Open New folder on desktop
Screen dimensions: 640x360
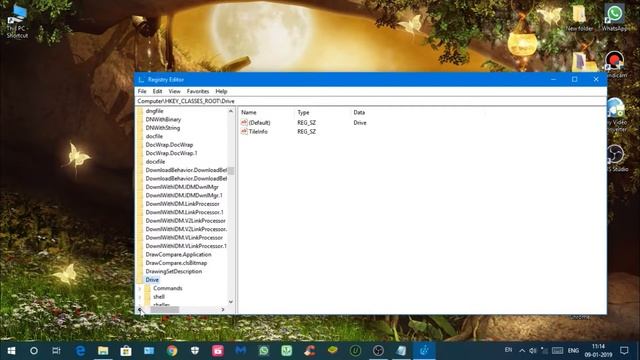579,17
